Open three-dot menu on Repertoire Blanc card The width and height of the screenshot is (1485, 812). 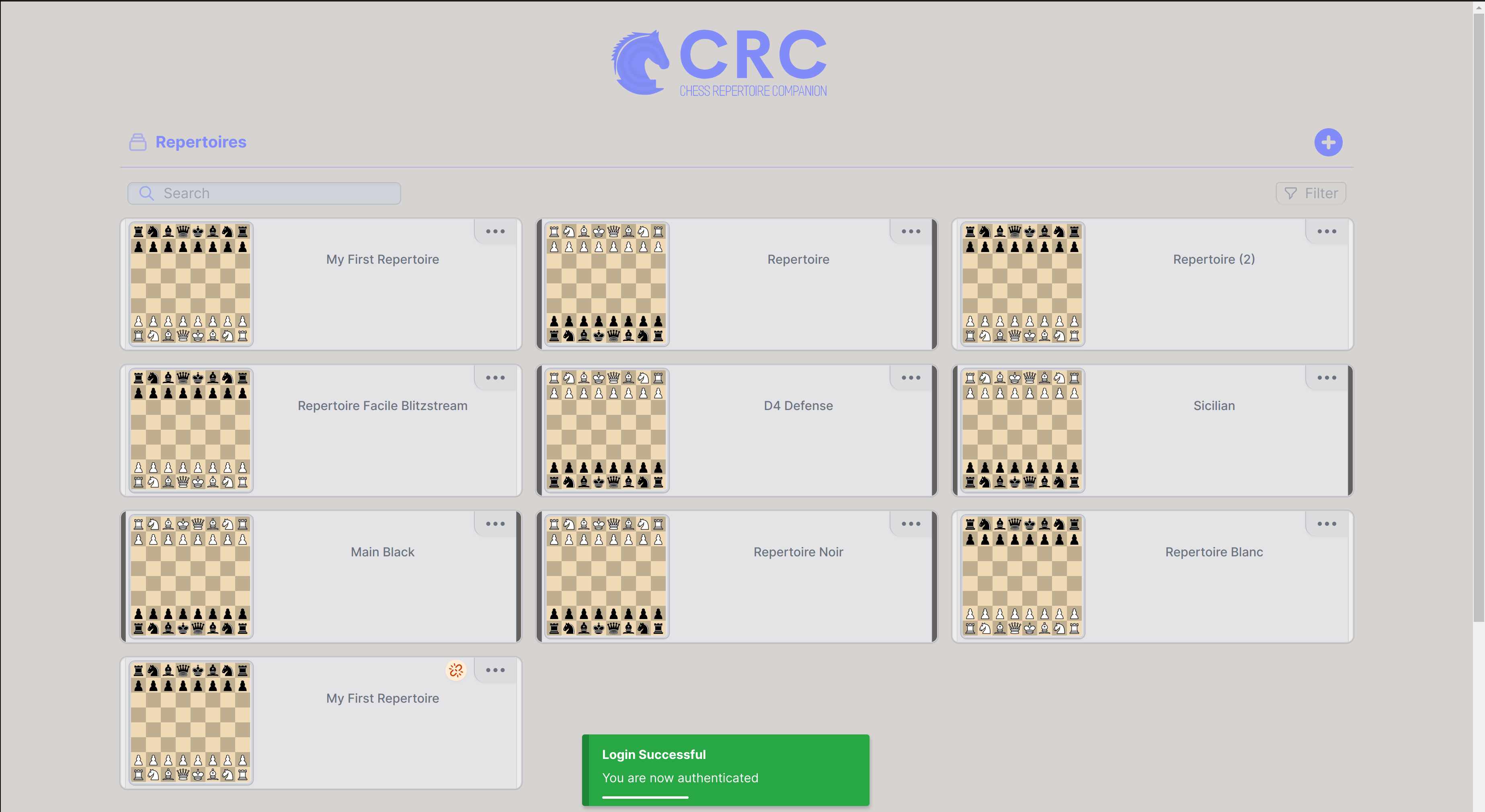pos(1327,525)
